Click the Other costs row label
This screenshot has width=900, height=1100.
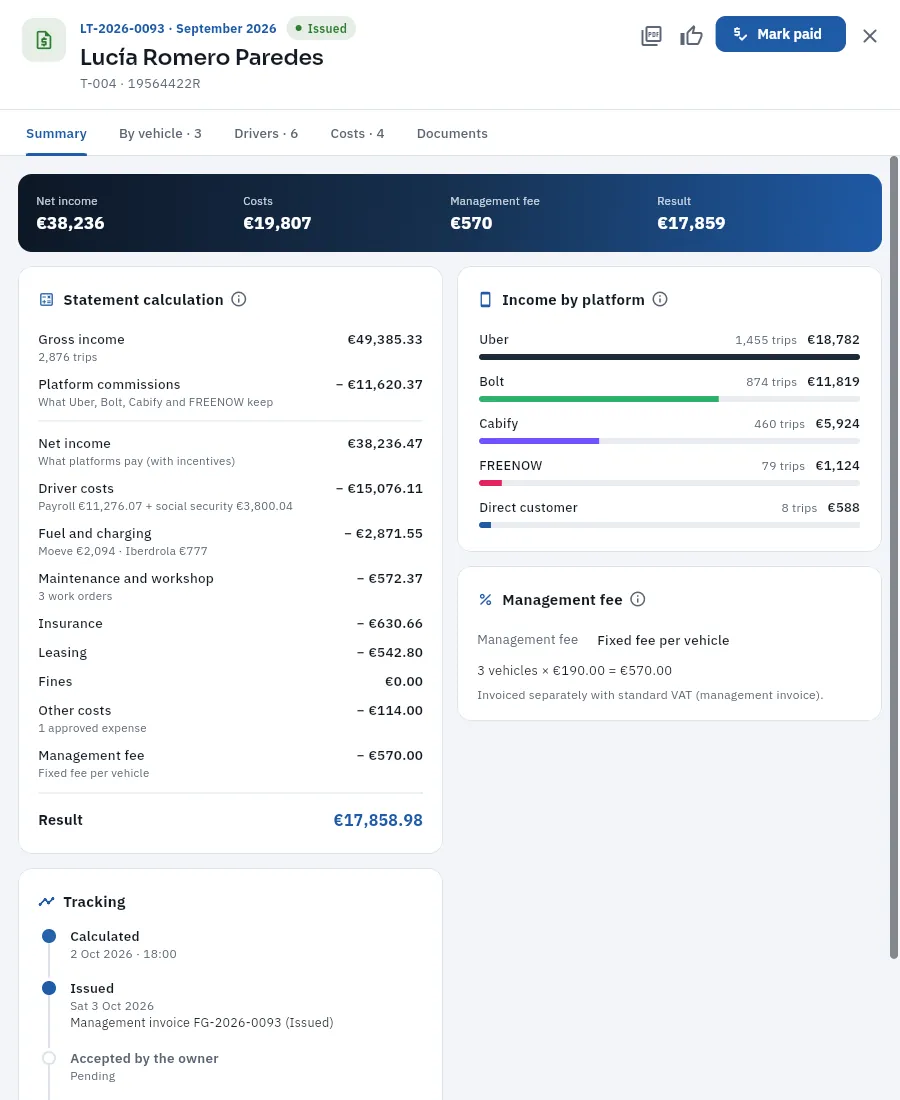(74, 711)
